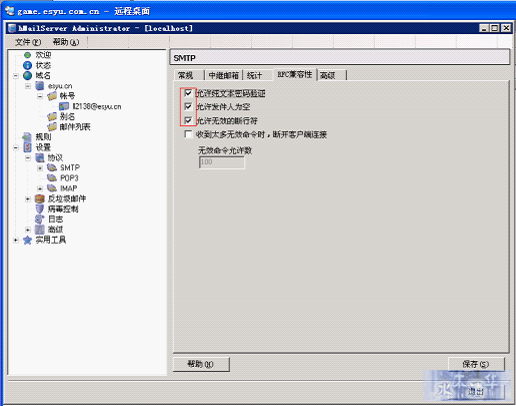Enable 收到太多无效命令时断开客户端连接 checkbox
The height and width of the screenshot is (406, 516).
click(188, 134)
